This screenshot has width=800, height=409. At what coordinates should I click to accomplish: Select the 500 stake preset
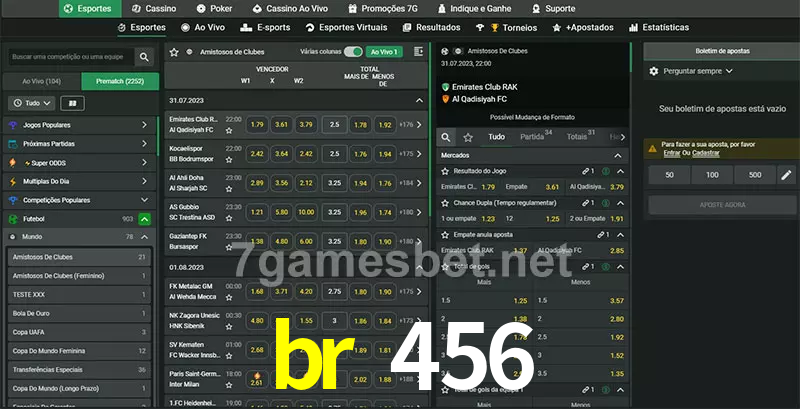pos(755,175)
